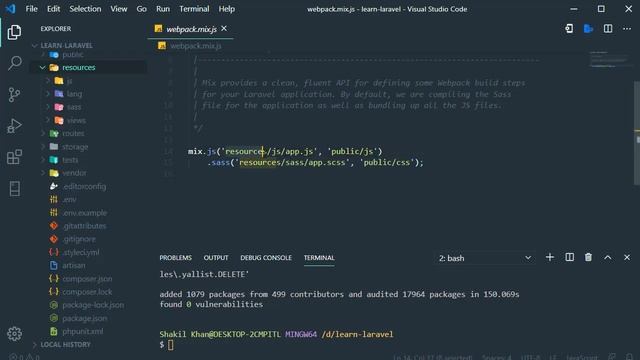Expand the sass folder chevron
The image size is (640, 360).
tap(48, 107)
